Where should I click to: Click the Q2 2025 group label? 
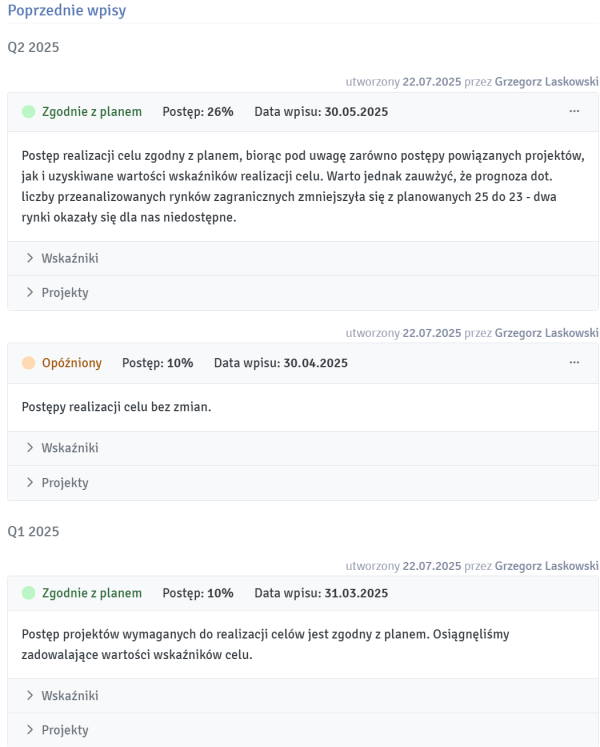(x=33, y=48)
